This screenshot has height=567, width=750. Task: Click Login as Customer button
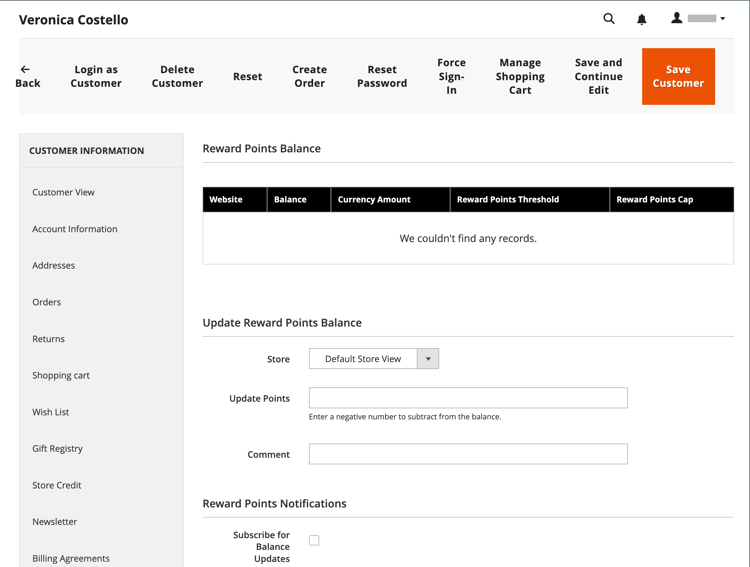[x=96, y=76]
